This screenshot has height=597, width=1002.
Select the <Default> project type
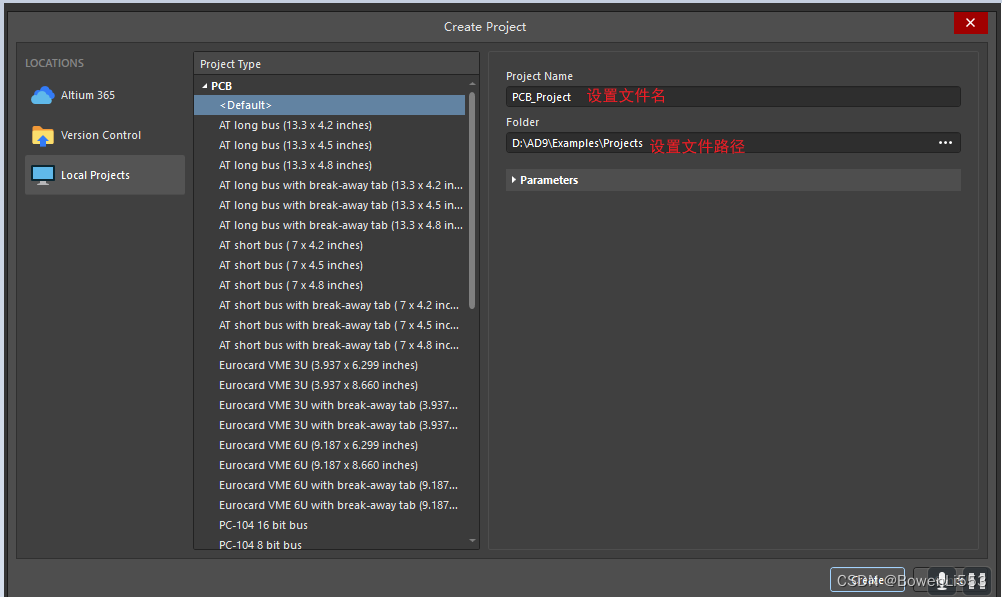click(x=330, y=105)
